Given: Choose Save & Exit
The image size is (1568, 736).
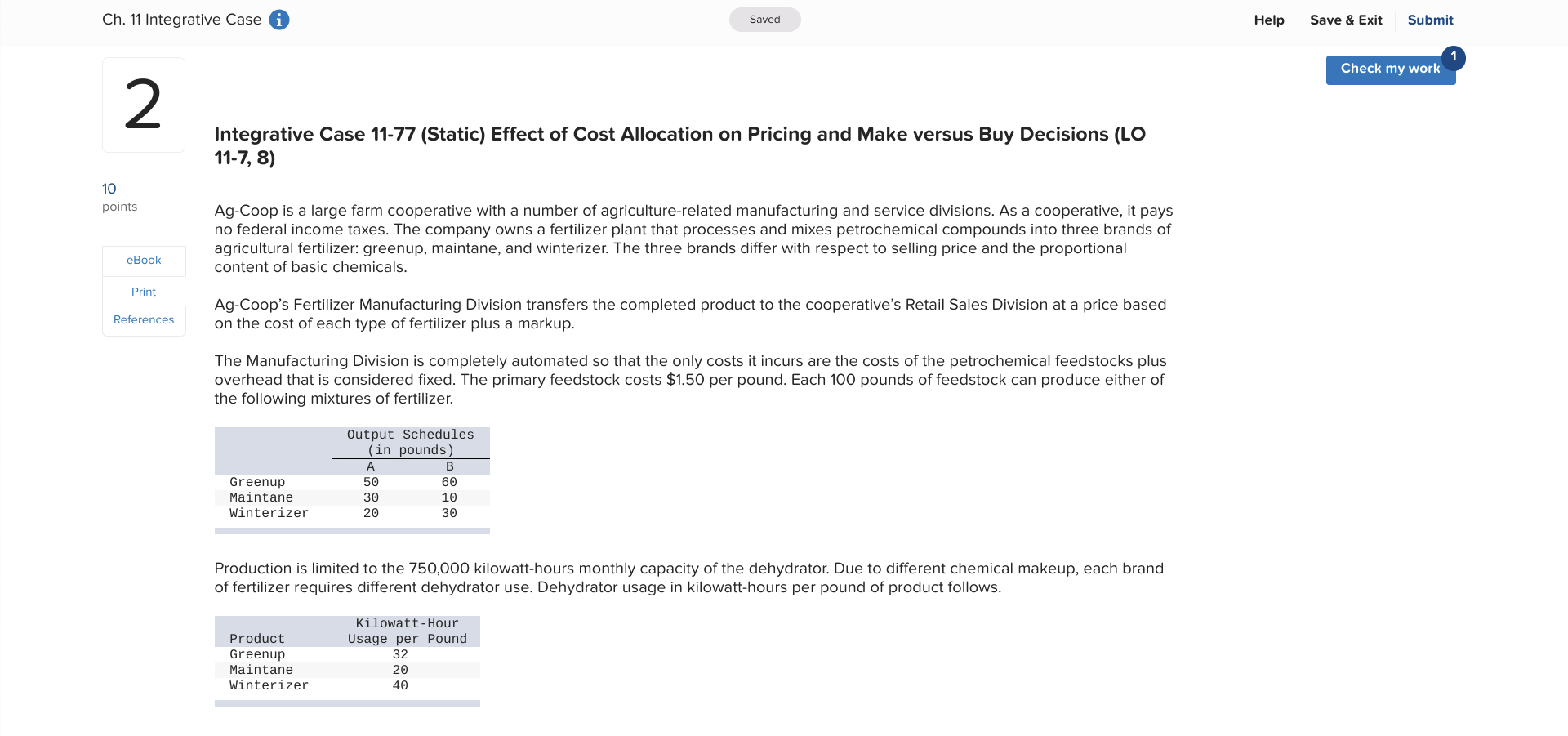Looking at the screenshot, I should [1346, 20].
